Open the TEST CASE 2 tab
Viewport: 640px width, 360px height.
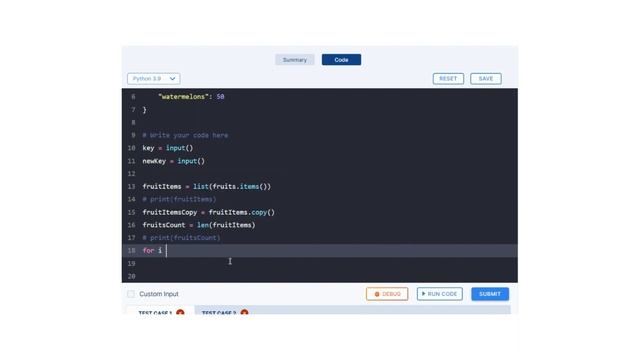224,311
